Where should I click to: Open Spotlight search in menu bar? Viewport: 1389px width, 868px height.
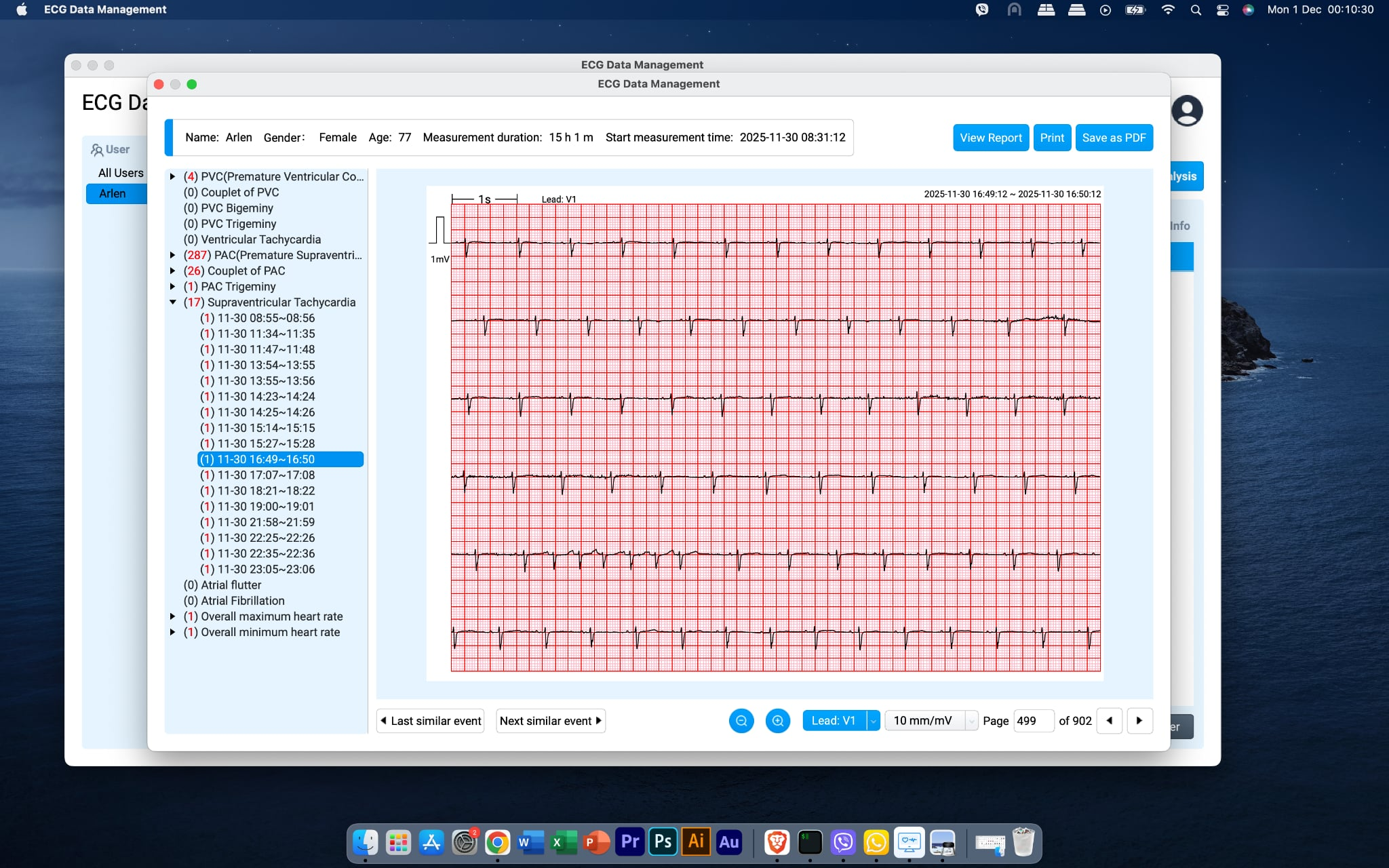click(x=1196, y=9)
